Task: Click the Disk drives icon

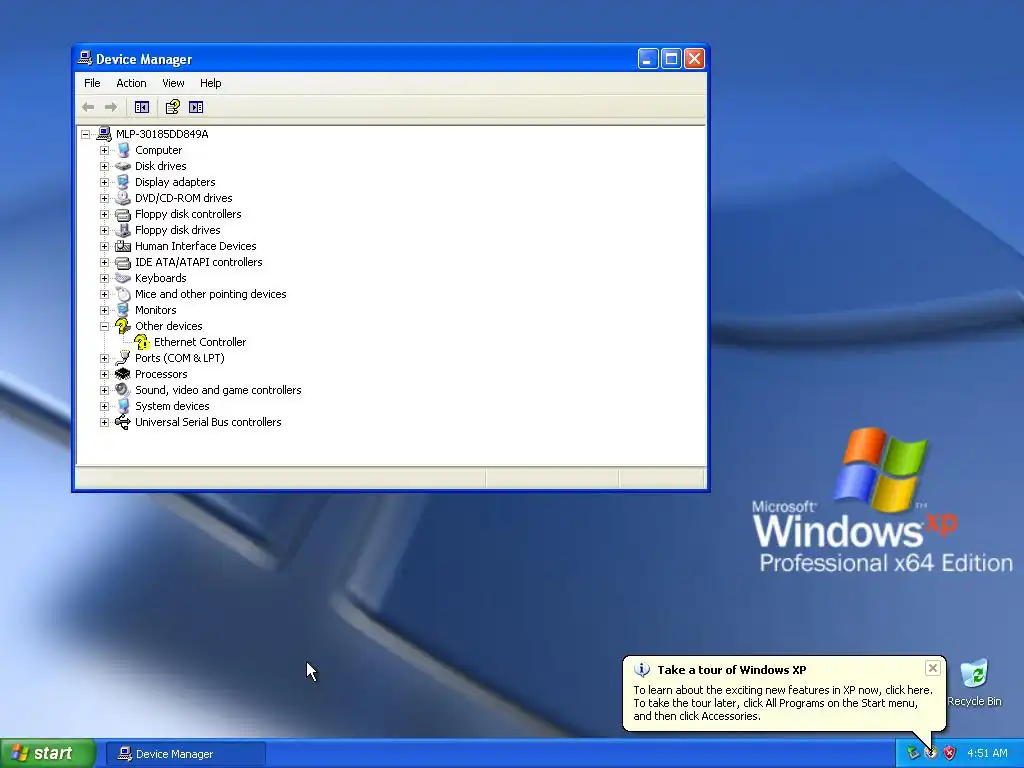Action: (x=123, y=166)
